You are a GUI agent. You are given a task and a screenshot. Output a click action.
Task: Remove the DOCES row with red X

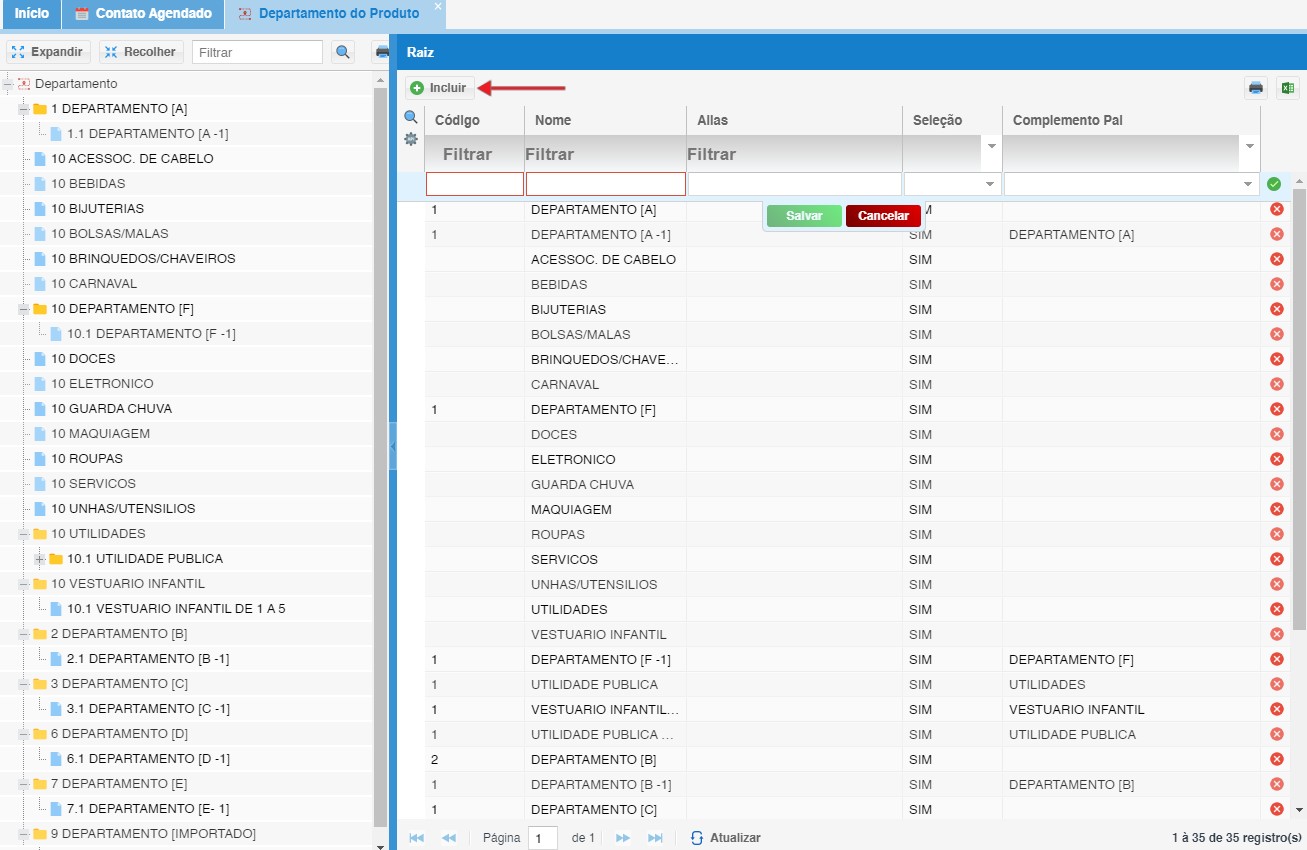tap(1276, 434)
